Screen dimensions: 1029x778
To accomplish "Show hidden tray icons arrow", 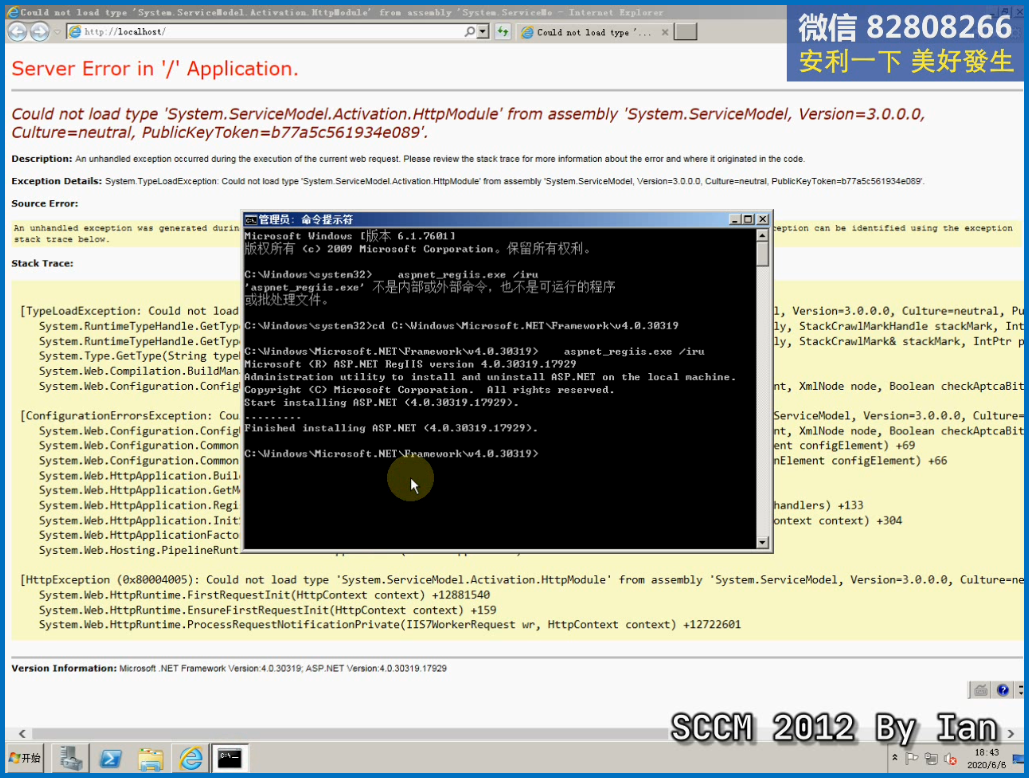I will [x=894, y=758].
